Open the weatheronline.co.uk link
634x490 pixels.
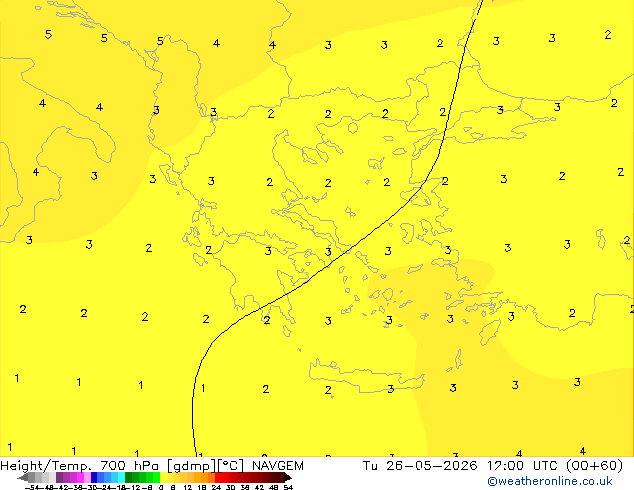pos(550,481)
